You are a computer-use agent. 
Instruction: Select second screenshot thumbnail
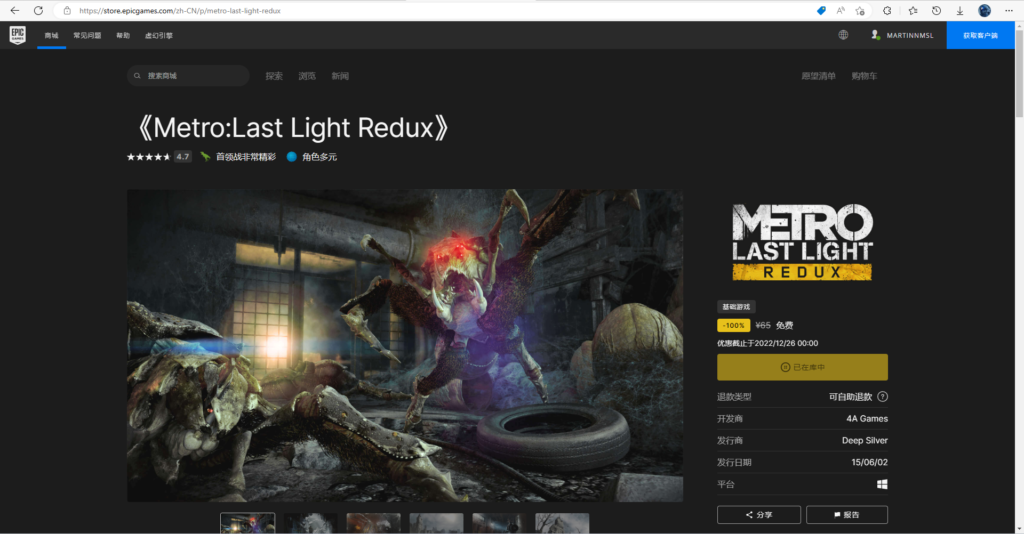[310, 523]
